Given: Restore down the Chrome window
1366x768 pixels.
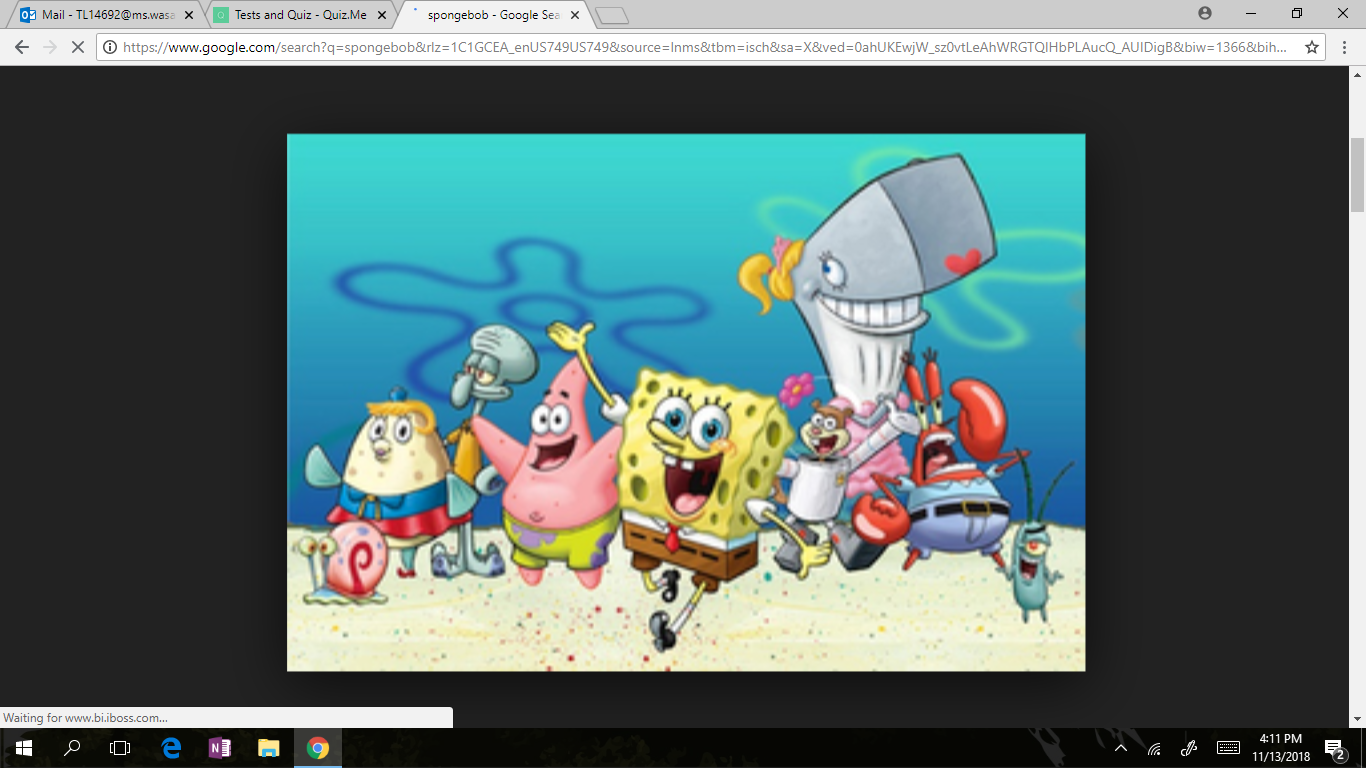Looking at the screenshot, I should coord(1297,13).
